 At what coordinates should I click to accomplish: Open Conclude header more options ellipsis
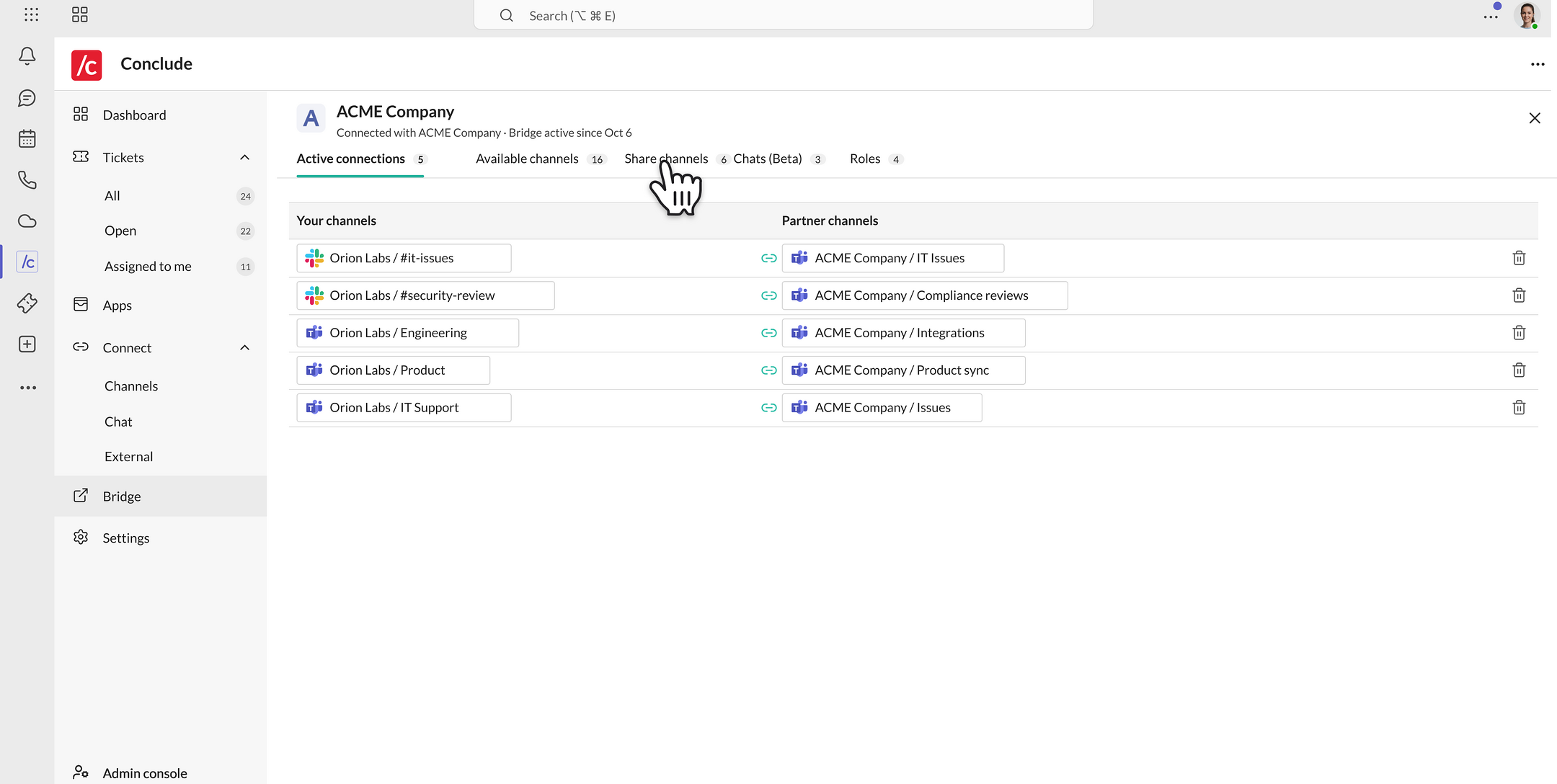tap(1538, 64)
